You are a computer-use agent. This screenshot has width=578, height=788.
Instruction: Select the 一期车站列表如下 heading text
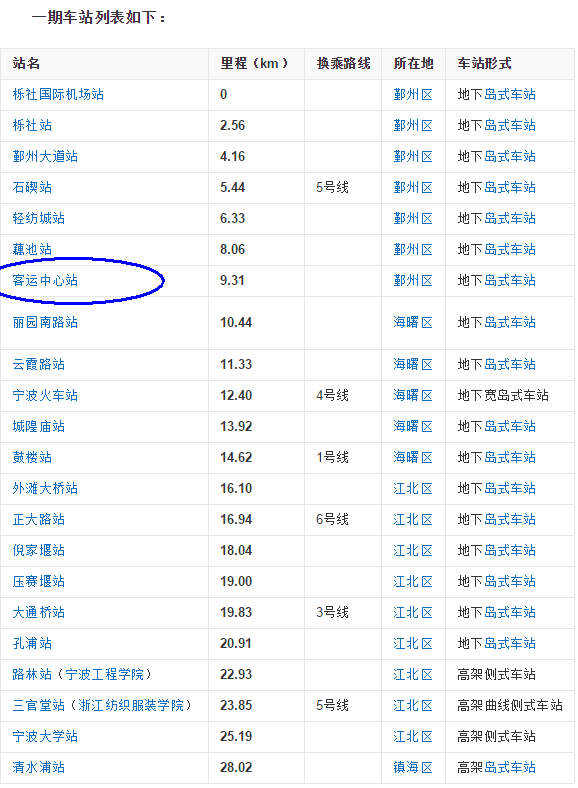tap(99, 18)
